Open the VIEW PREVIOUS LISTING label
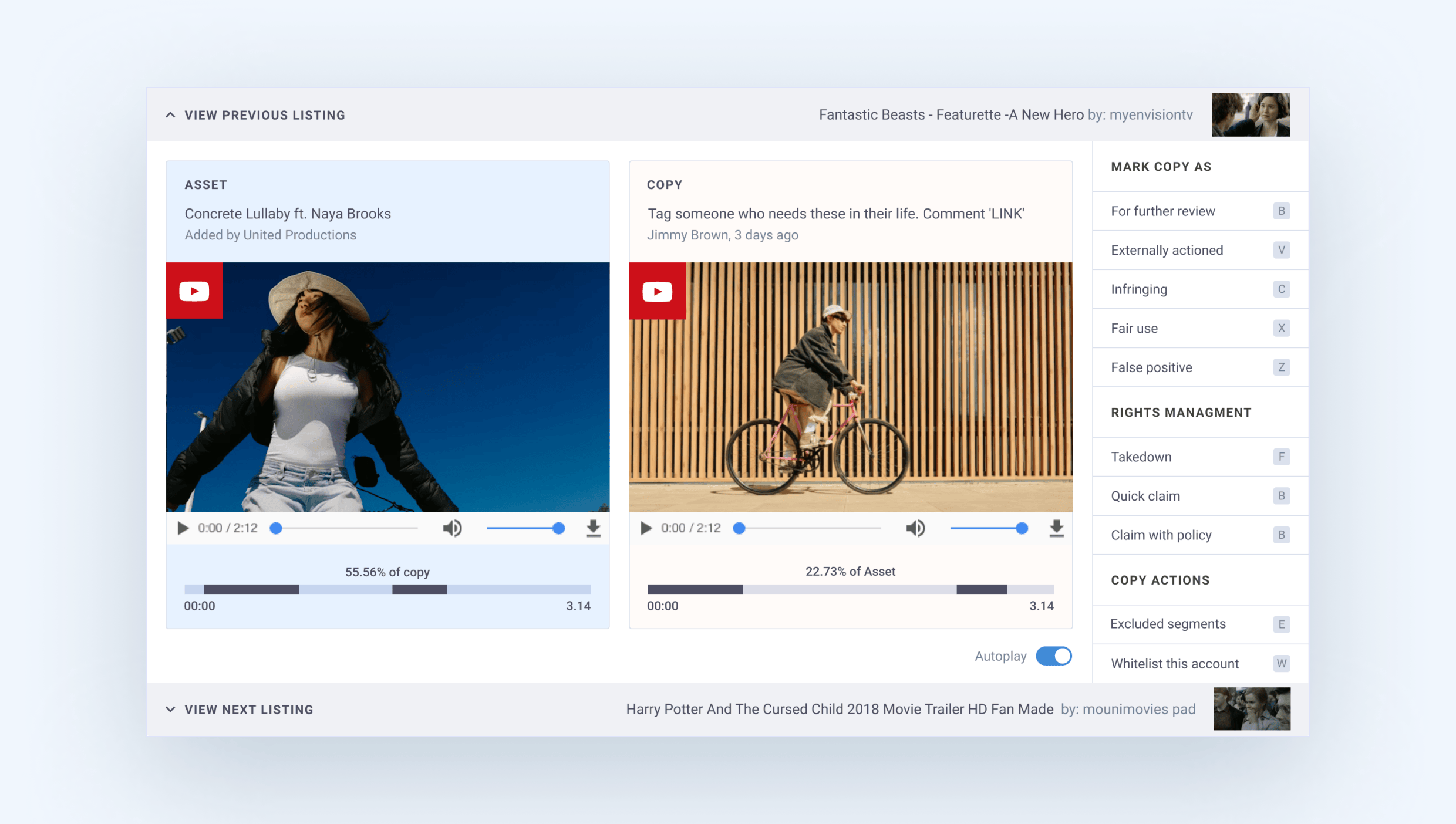The width and height of the screenshot is (1456, 824). pos(265,115)
